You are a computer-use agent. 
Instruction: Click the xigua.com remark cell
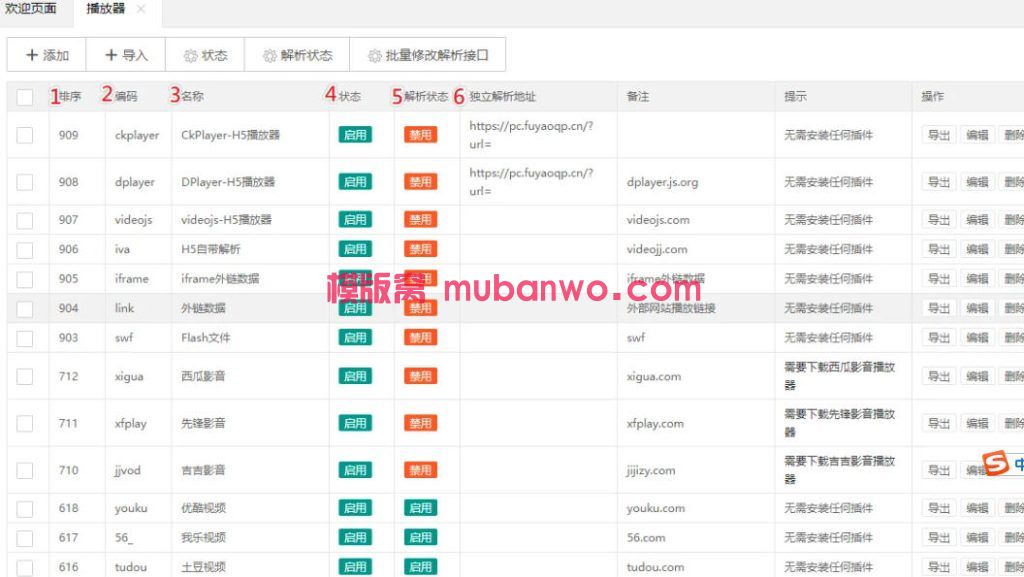tap(654, 377)
